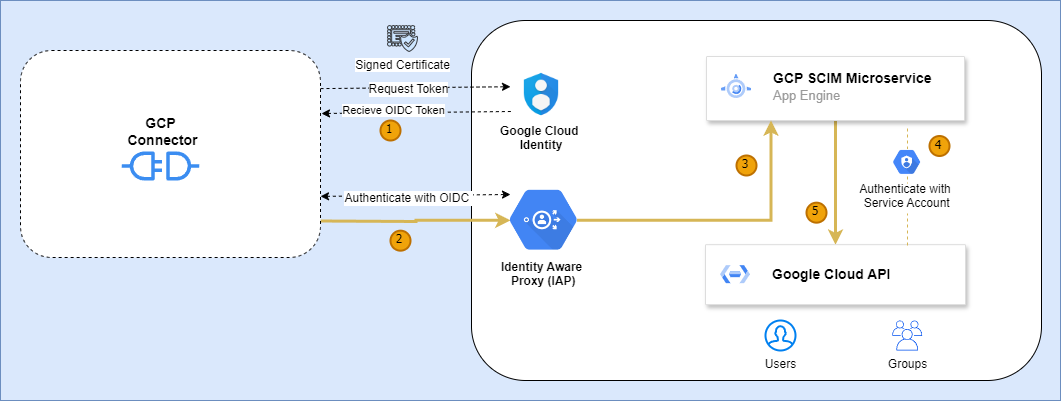Click the Signed Certificate icon
This screenshot has width=1061, height=401.
click(402, 38)
